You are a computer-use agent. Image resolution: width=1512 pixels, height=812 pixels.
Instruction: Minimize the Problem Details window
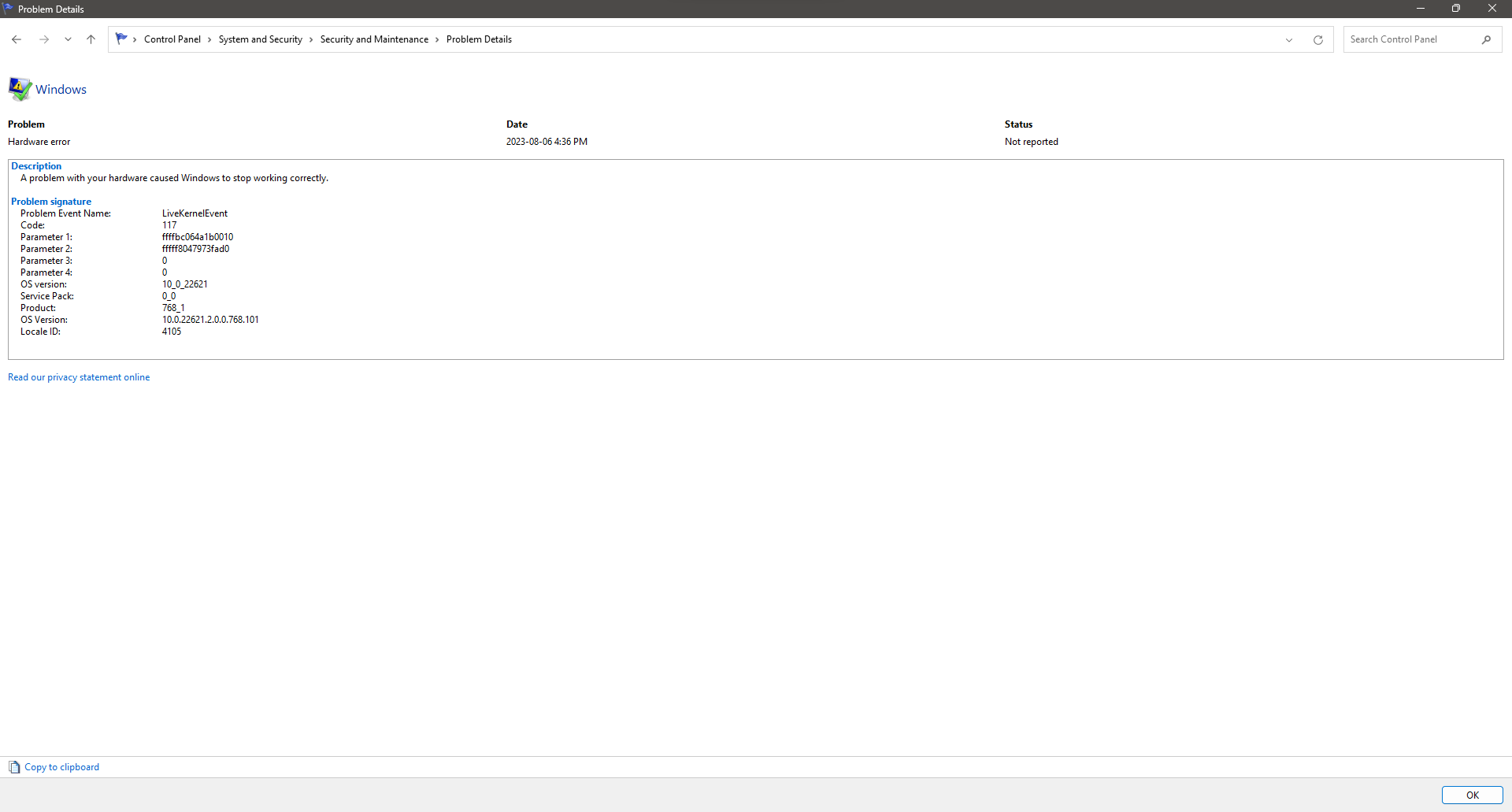1421,9
